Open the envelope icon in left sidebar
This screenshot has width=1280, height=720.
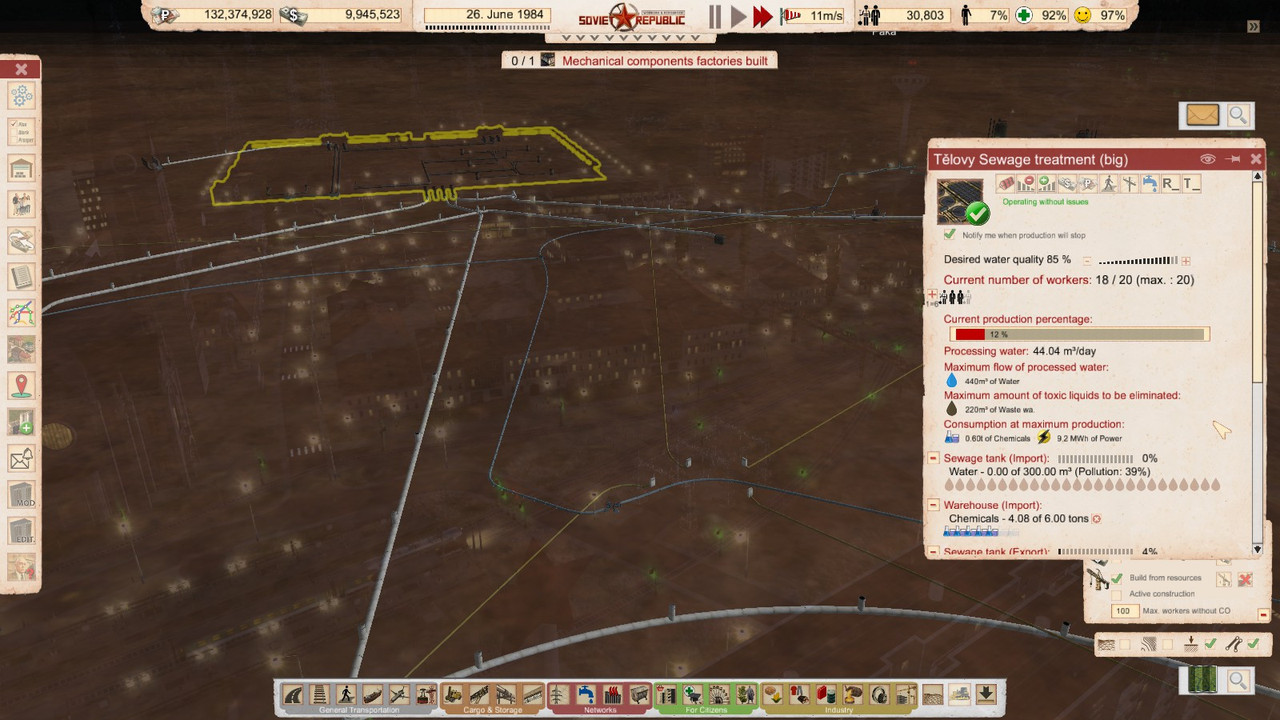pos(21,458)
